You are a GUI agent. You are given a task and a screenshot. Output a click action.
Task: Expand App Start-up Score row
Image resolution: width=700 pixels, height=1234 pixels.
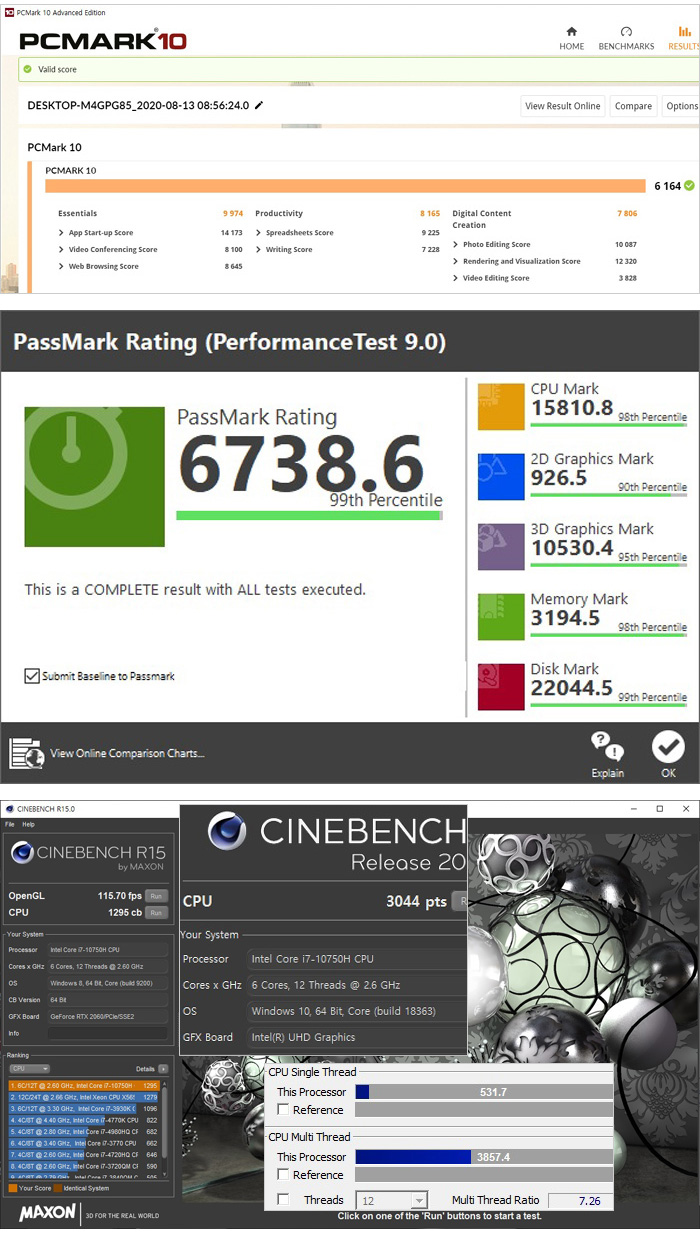click(x=60, y=233)
